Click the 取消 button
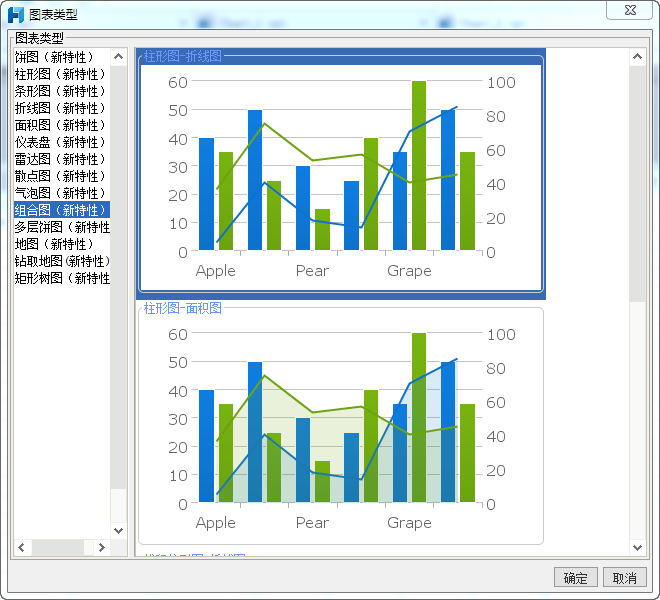This screenshot has height=600, width=660. (x=625, y=578)
